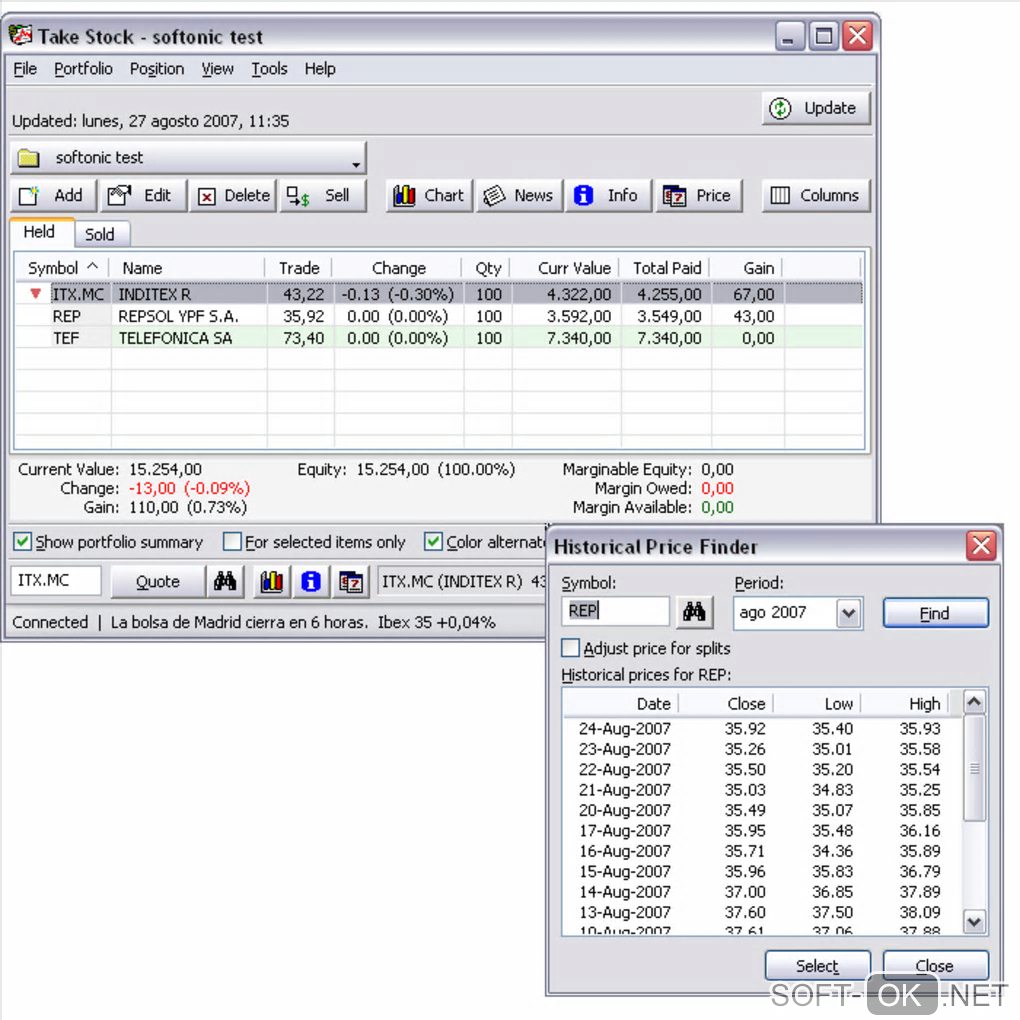1020x1020 pixels.
Task: Open the Tools menu
Action: pyautogui.click(x=269, y=68)
